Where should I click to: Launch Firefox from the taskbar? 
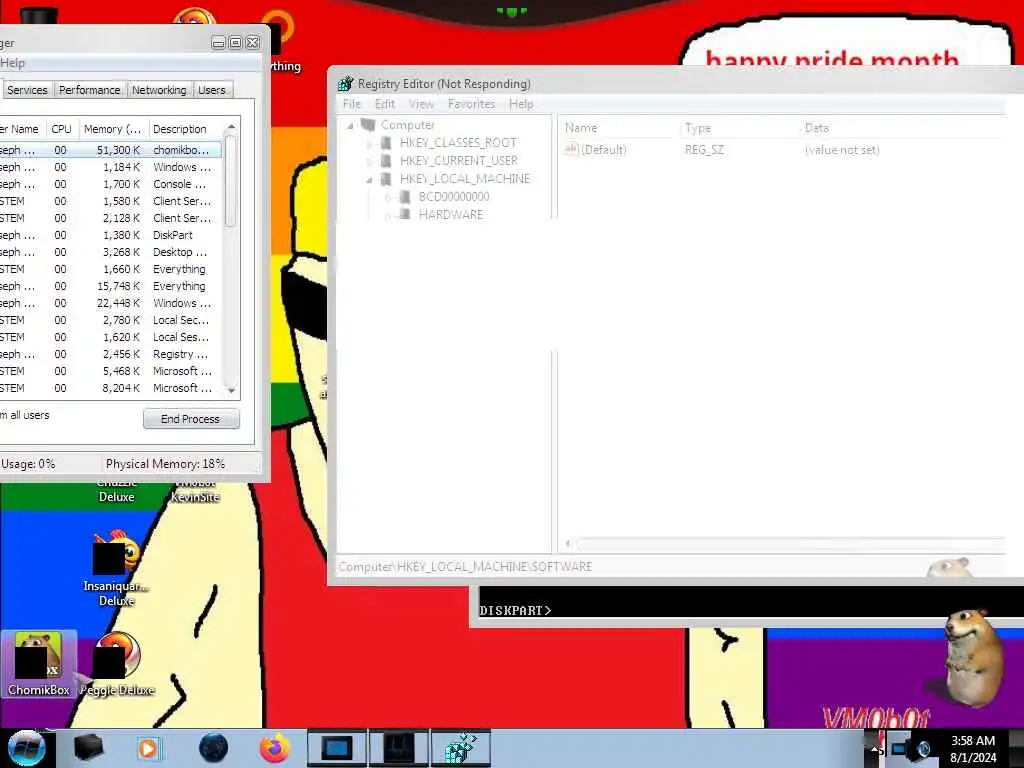(275, 748)
